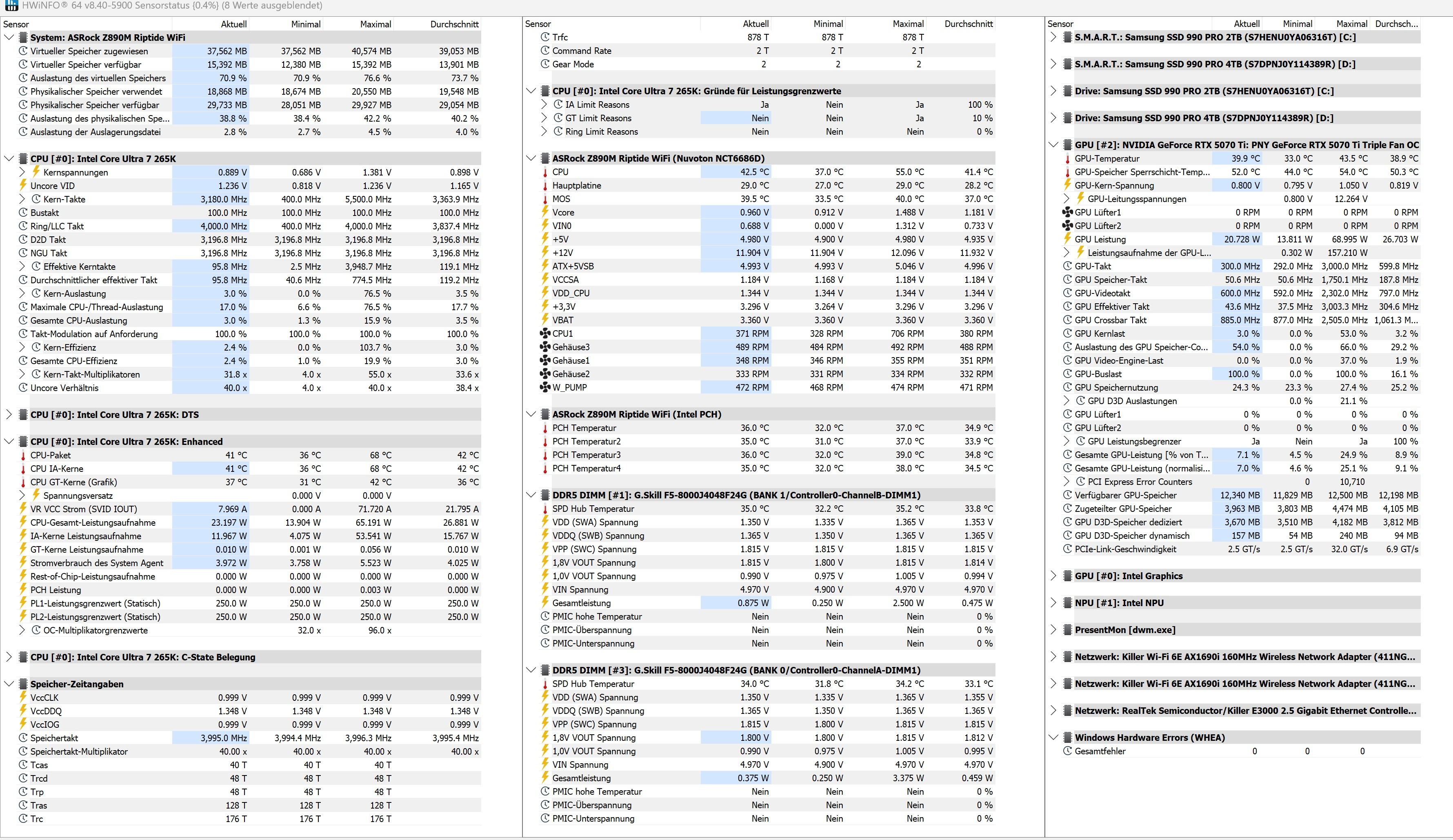Screen dimensions: 1453x840
Task: Click the W_PUMP fan icon
Action: click(x=544, y=387)
